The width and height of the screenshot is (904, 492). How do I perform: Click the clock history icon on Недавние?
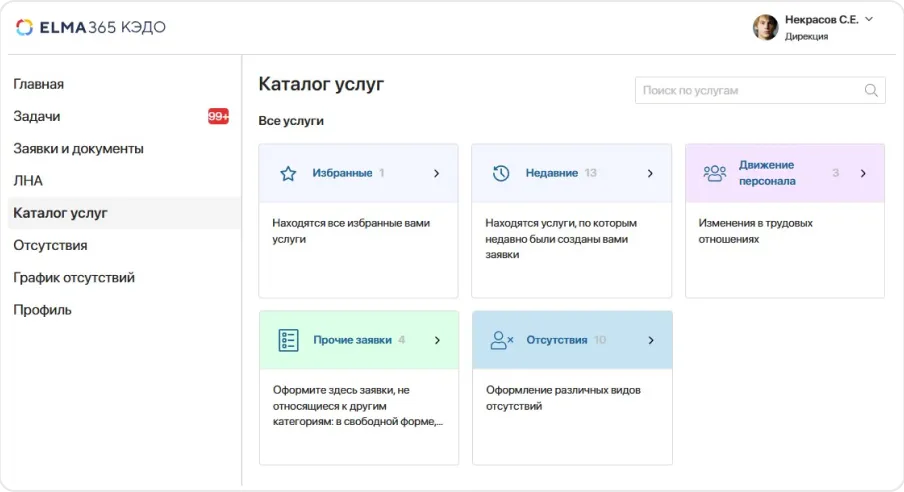(501, 173)
